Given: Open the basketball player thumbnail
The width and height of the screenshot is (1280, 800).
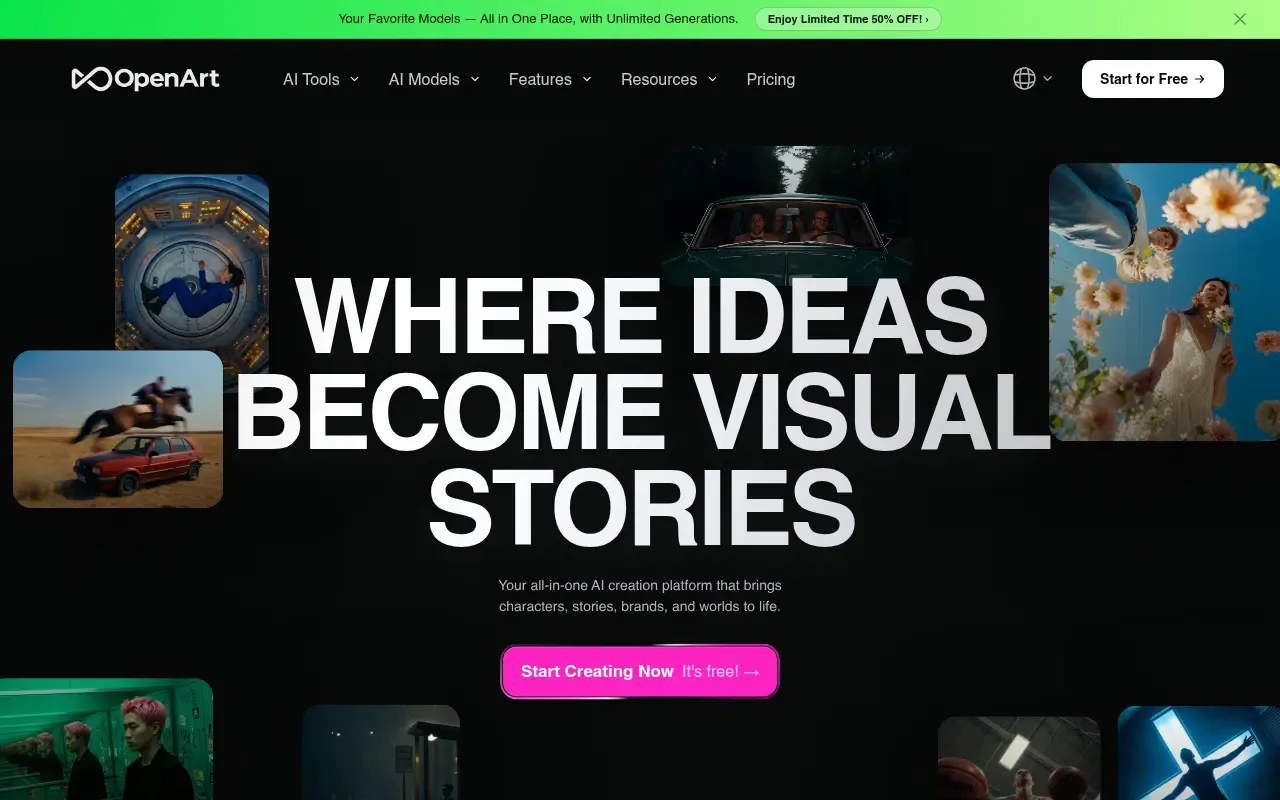Looking at the screenshot, I should pos(1019,758).
